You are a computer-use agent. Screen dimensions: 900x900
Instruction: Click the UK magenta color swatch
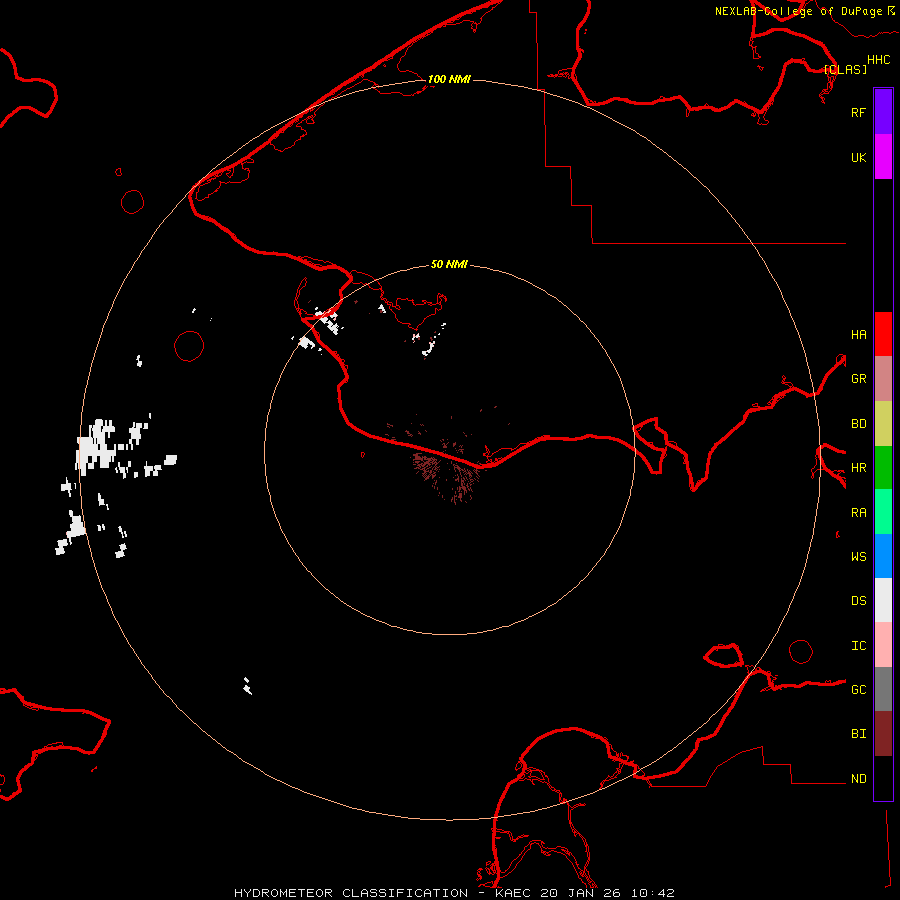pos(883,157)
